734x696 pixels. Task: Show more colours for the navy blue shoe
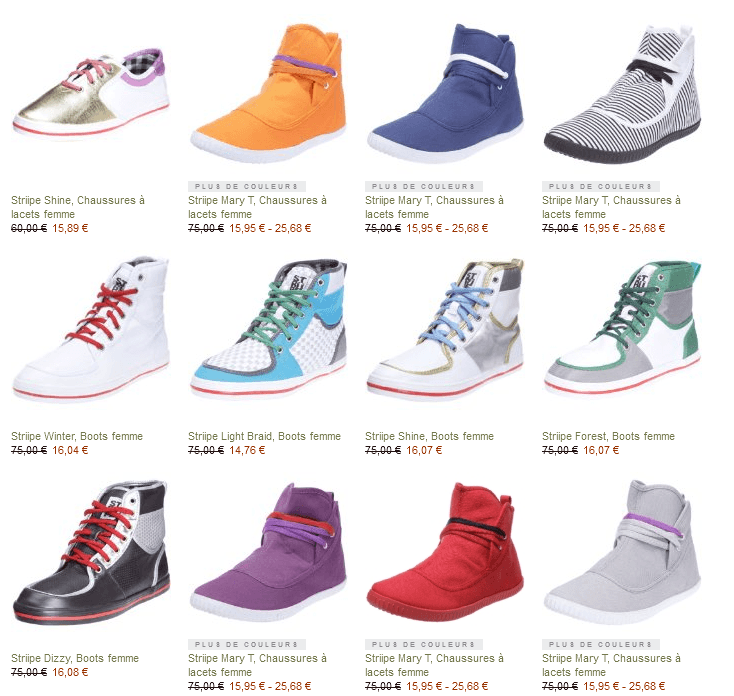pyautogui.click(x=424, y=186)
